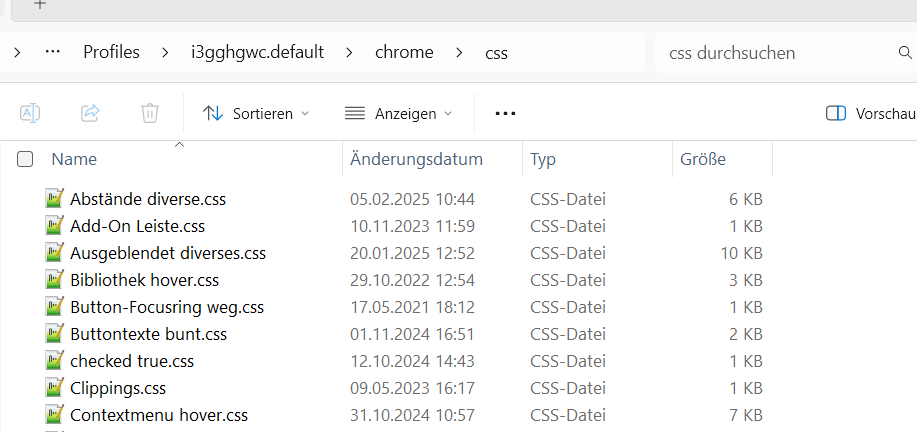Open the three-dot more options menu
Image resolution: width=917 pixels, height=432 pixels.
(x=505, y=113)
